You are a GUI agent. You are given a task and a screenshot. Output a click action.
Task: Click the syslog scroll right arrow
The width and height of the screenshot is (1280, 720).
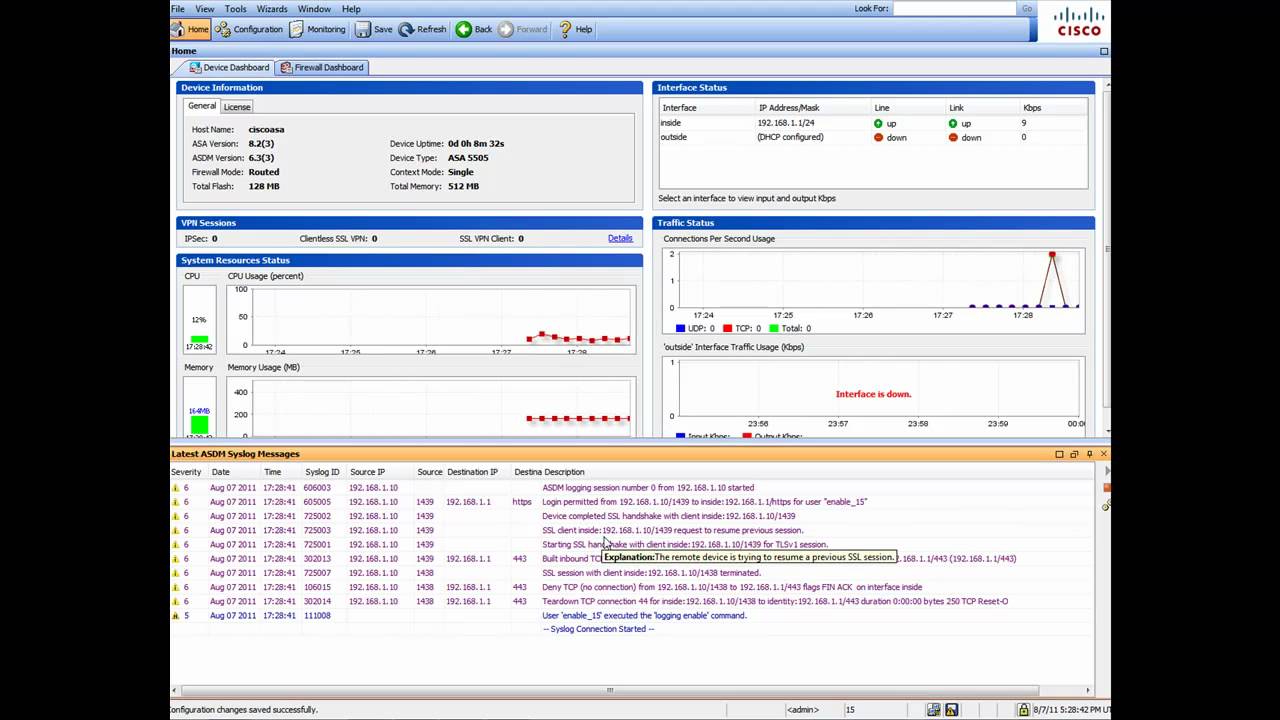point(1089,690)
